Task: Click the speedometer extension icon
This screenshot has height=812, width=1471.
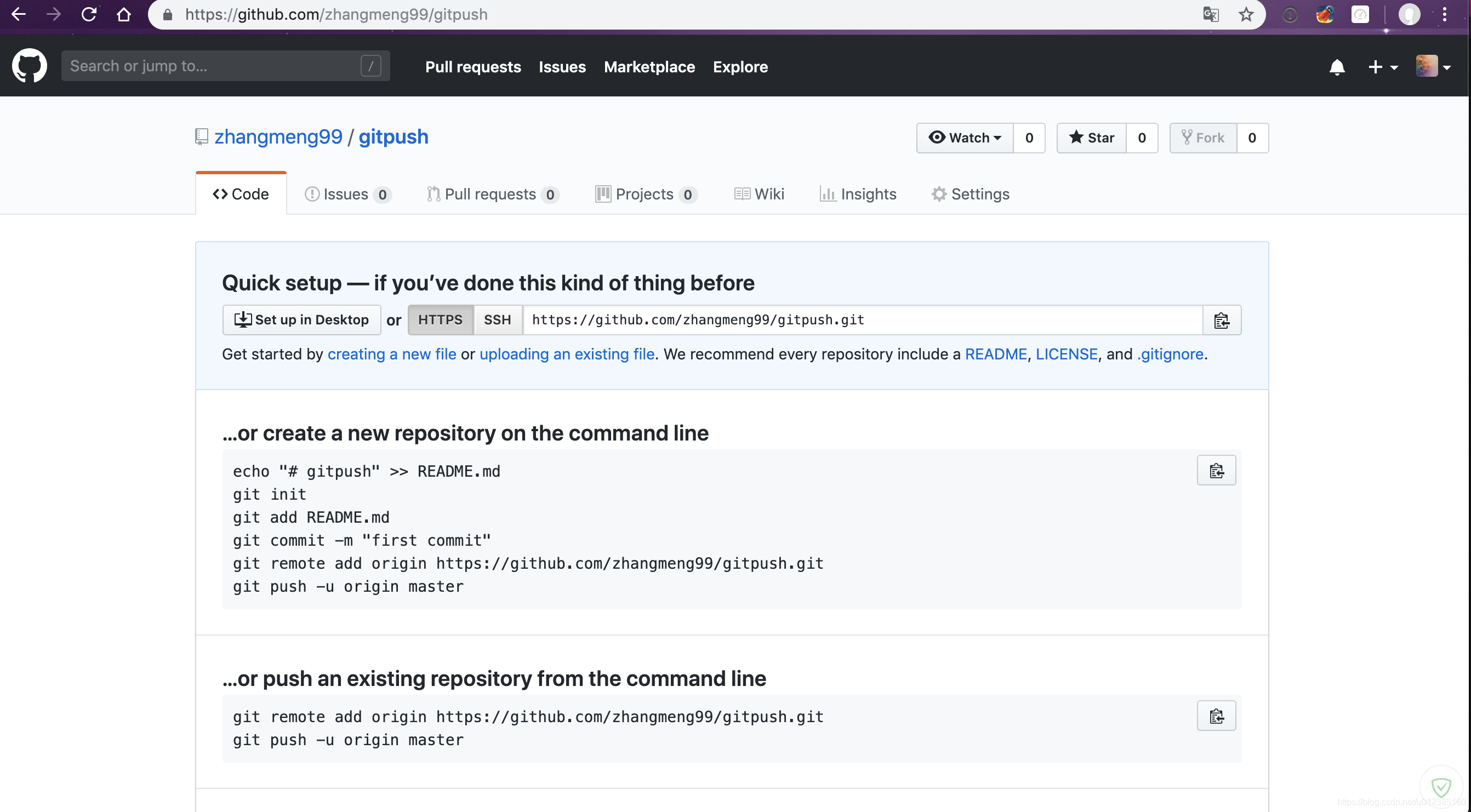Action: pyautogui.click(x=1360, y=14)
